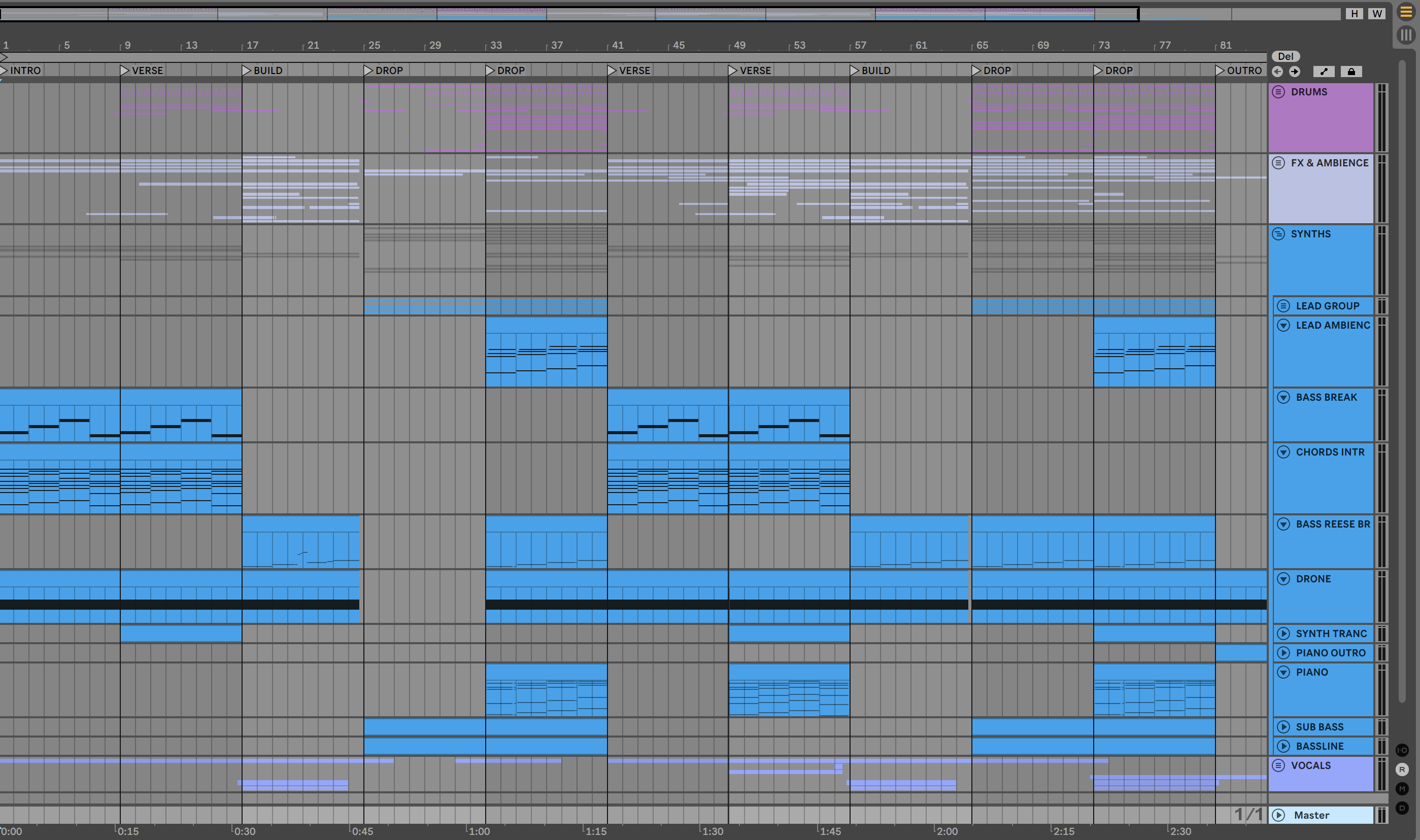
Task: Toggle the Mixer section (M) button
Action: click(1402, 788)
